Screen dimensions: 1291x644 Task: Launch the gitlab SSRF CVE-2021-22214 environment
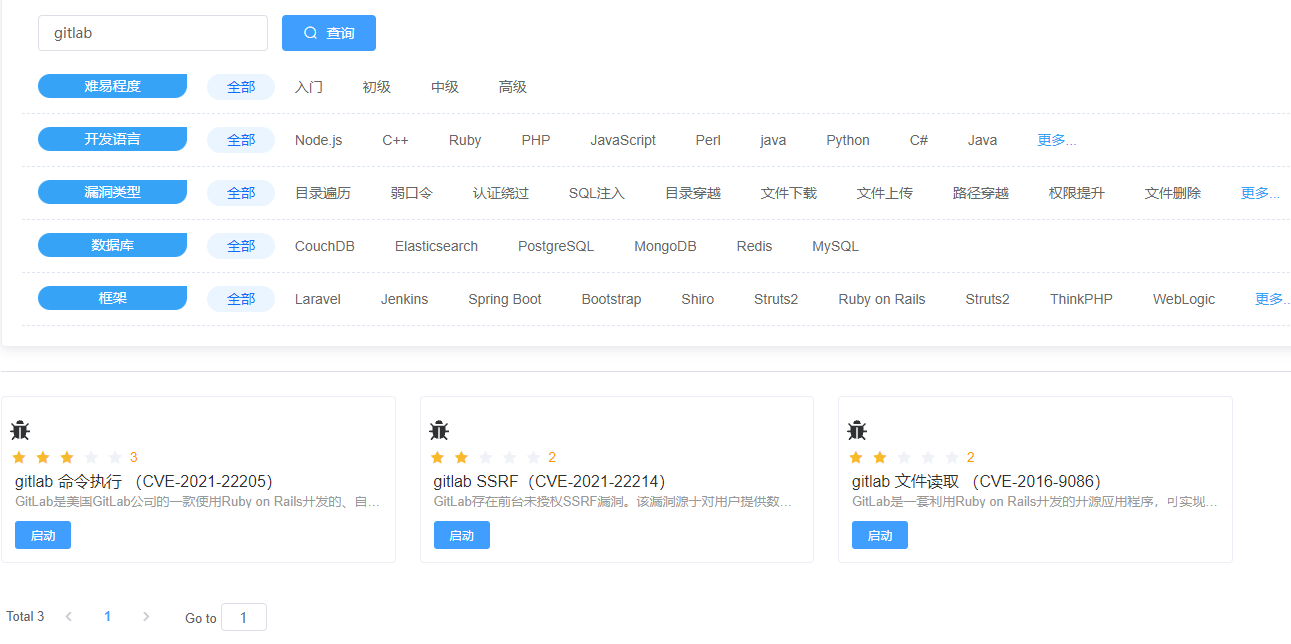(462, 535)
